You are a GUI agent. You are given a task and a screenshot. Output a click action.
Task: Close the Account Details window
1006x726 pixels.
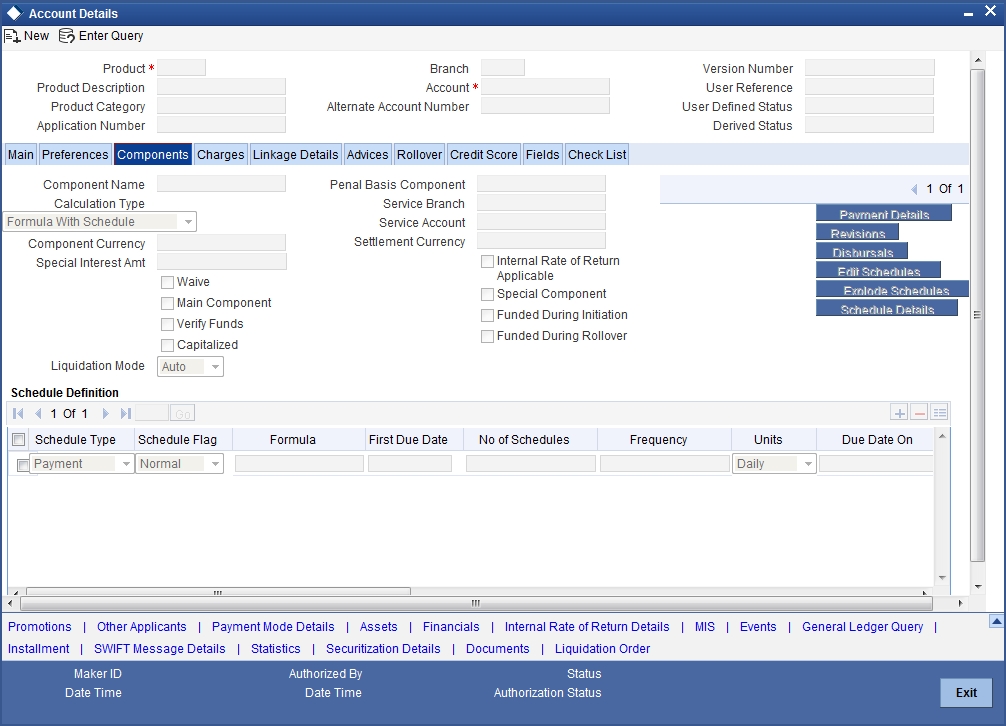(x=991, y=12)
